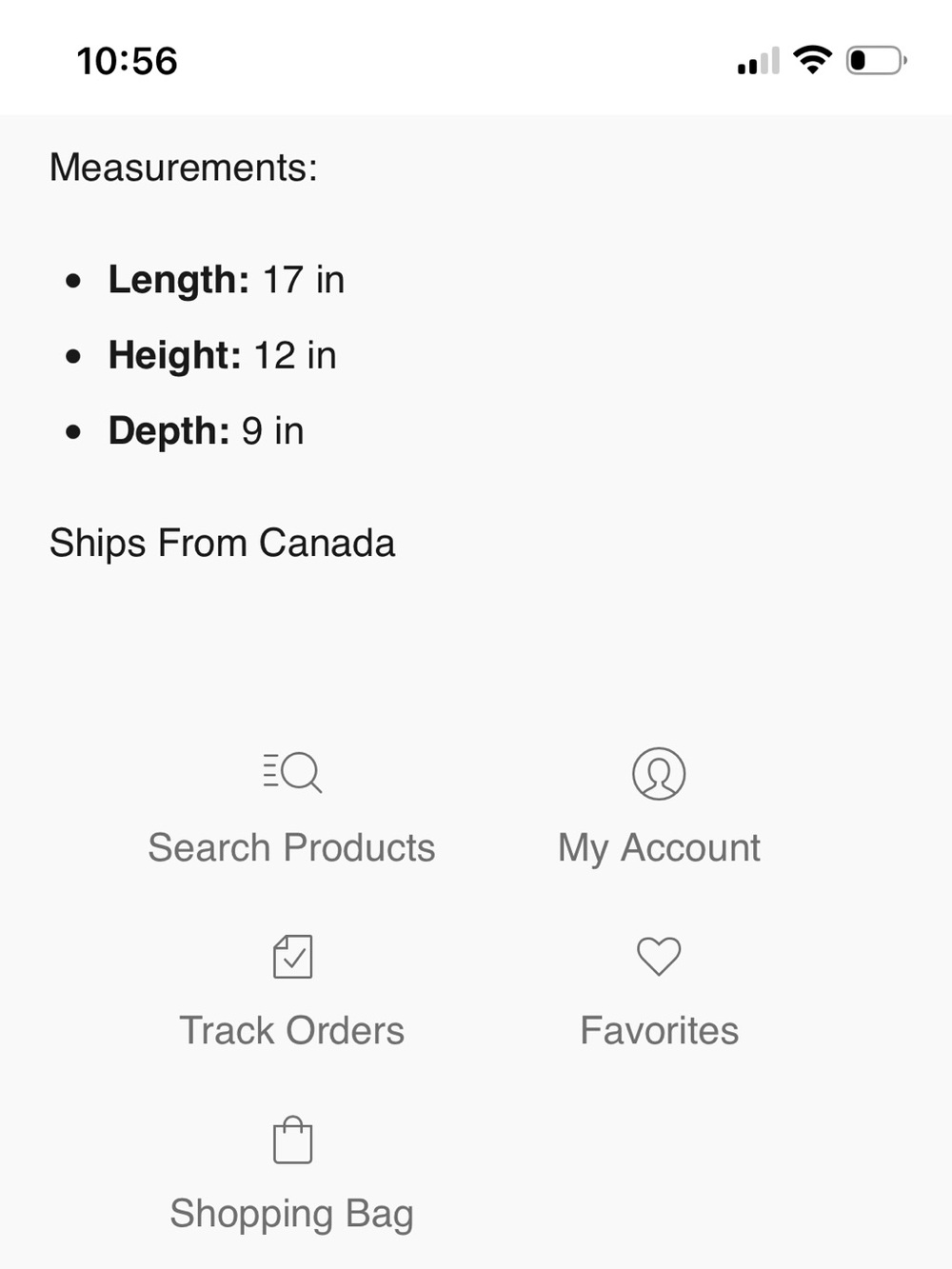
Task: View the Shopping Bag text link
Action: click(x=291, y=1214)
